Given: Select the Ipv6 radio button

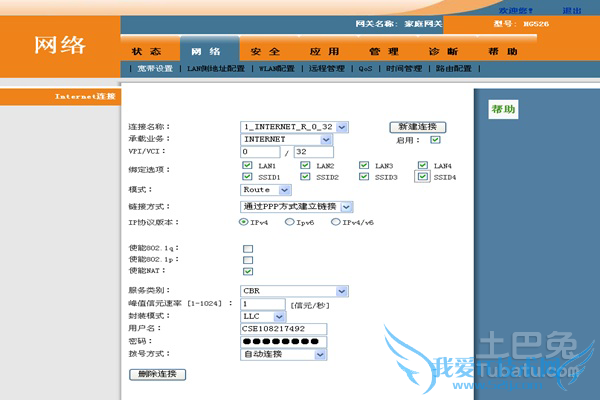Looking at the screenshot, I should coord(290,222).
